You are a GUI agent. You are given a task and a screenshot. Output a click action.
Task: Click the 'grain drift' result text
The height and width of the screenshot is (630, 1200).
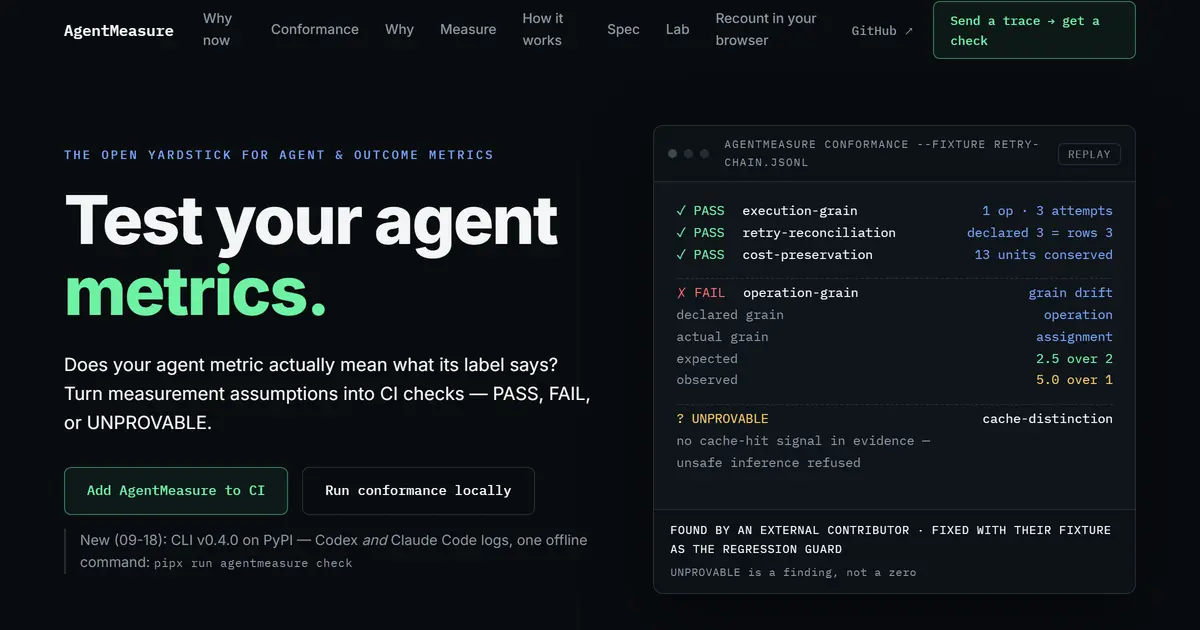pyautogui.click(x=1070, y=293)
